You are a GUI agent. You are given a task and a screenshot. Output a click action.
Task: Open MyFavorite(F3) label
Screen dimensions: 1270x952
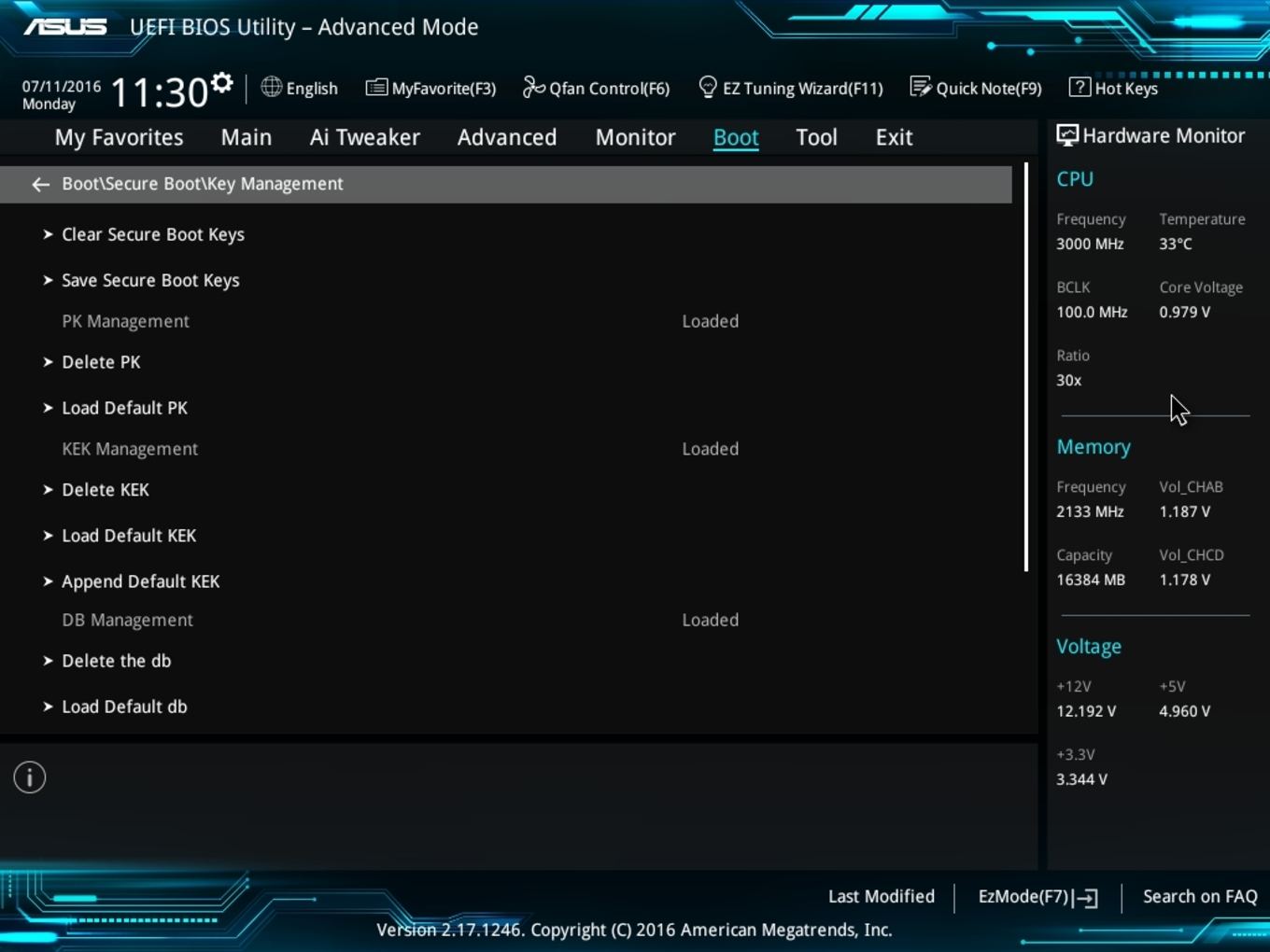coord(444,89)
